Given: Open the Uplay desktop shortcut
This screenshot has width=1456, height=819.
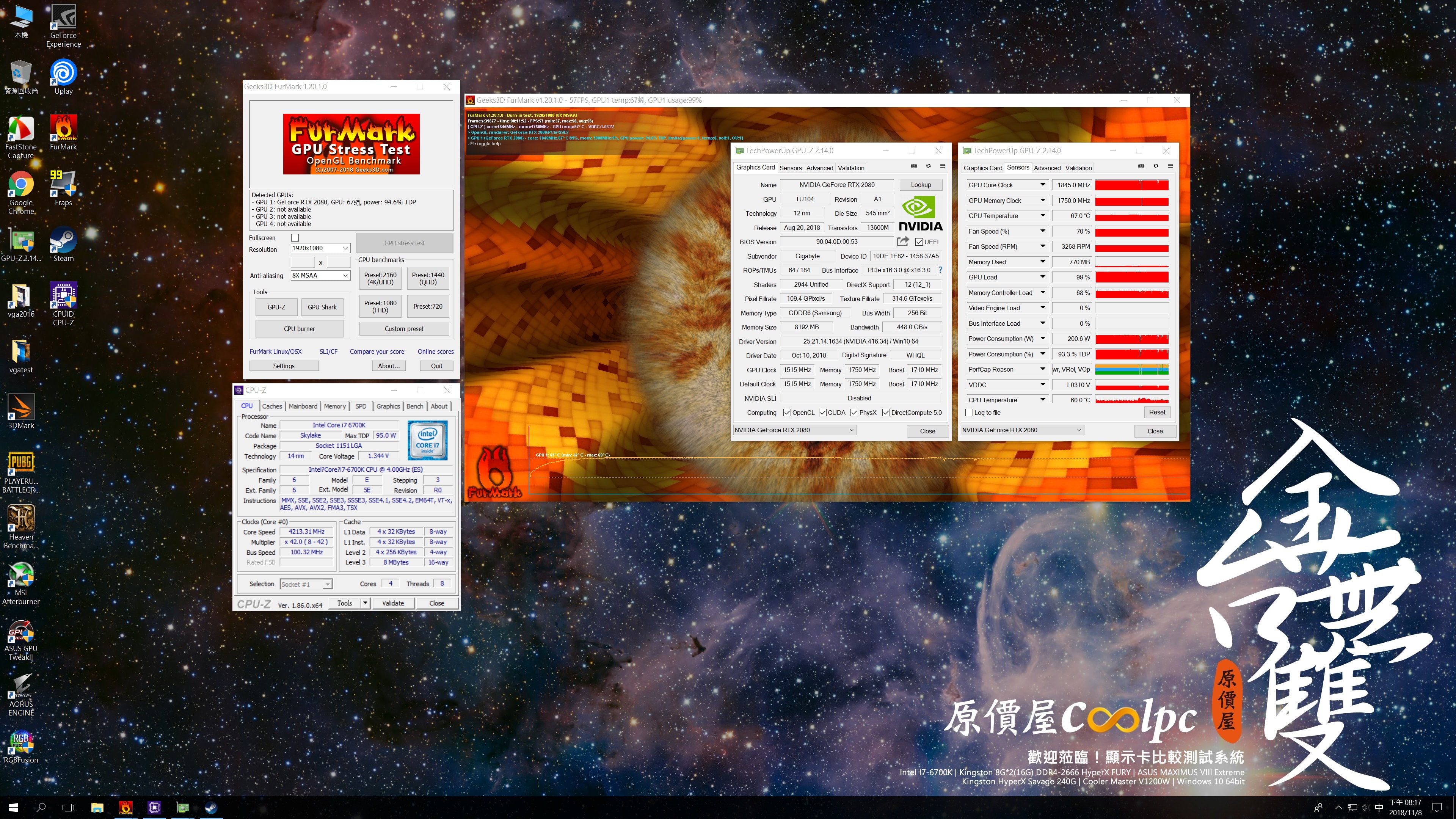Looking at the screenshot, I should point(63,77).
